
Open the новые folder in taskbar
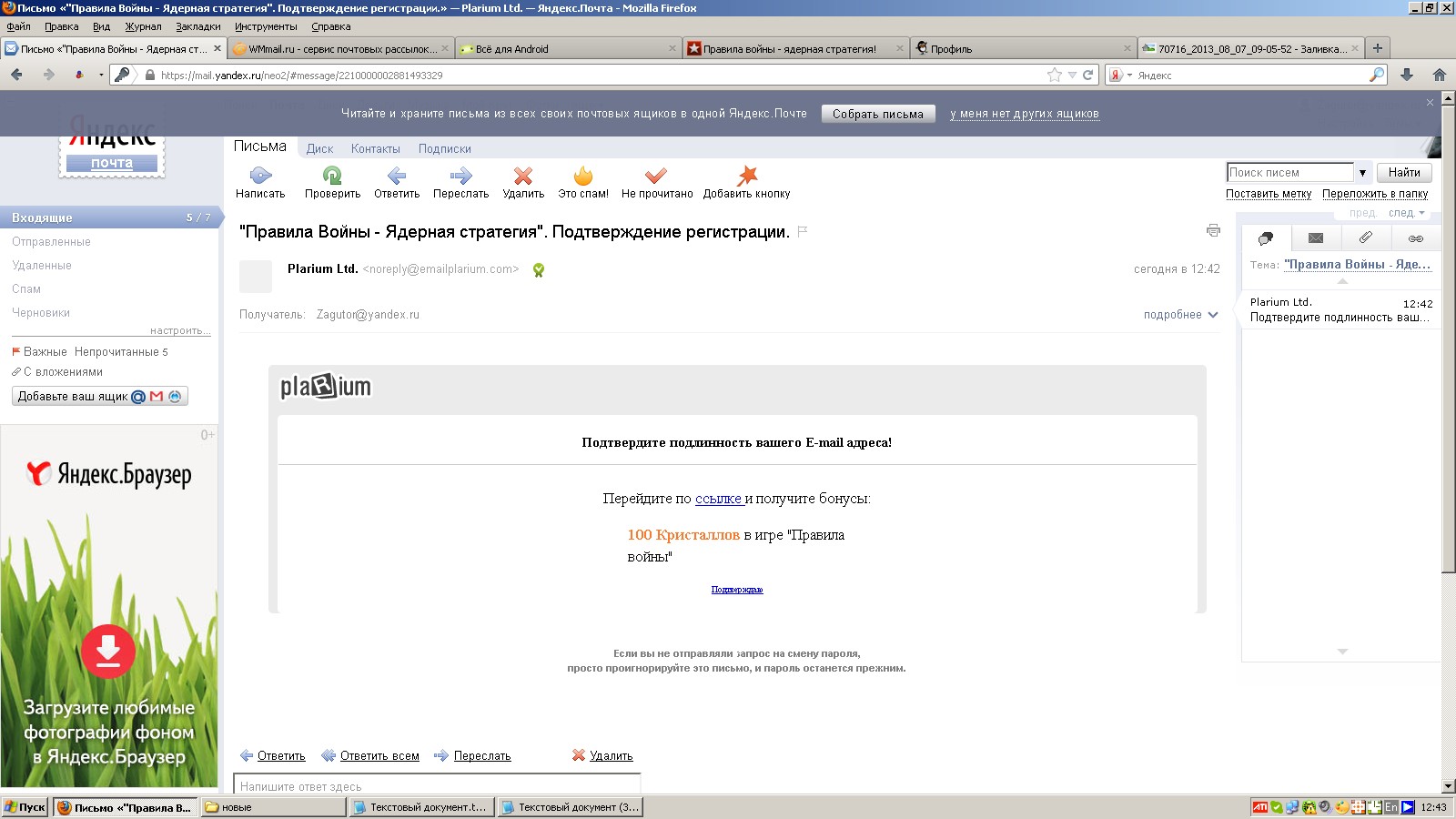[x=273, y=807]
